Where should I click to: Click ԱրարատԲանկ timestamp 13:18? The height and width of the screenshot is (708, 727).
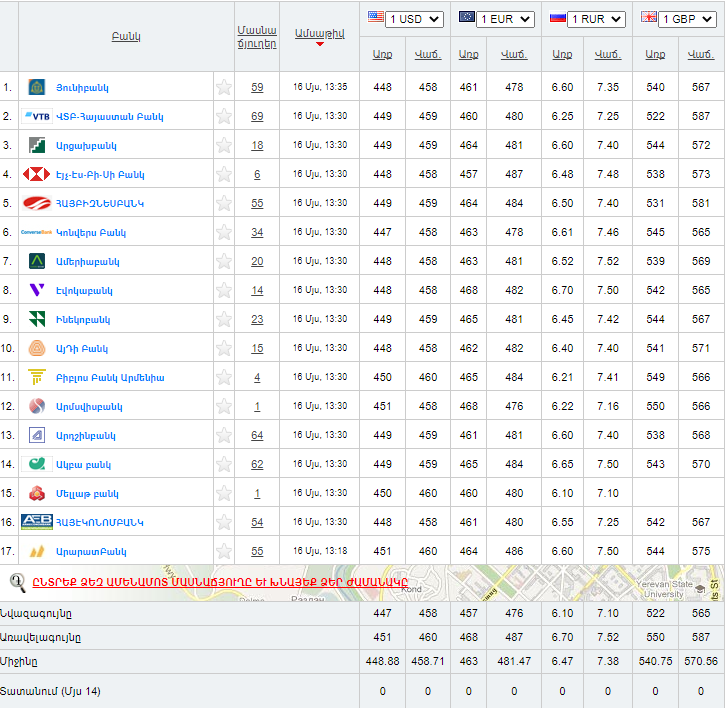[320, 551]
